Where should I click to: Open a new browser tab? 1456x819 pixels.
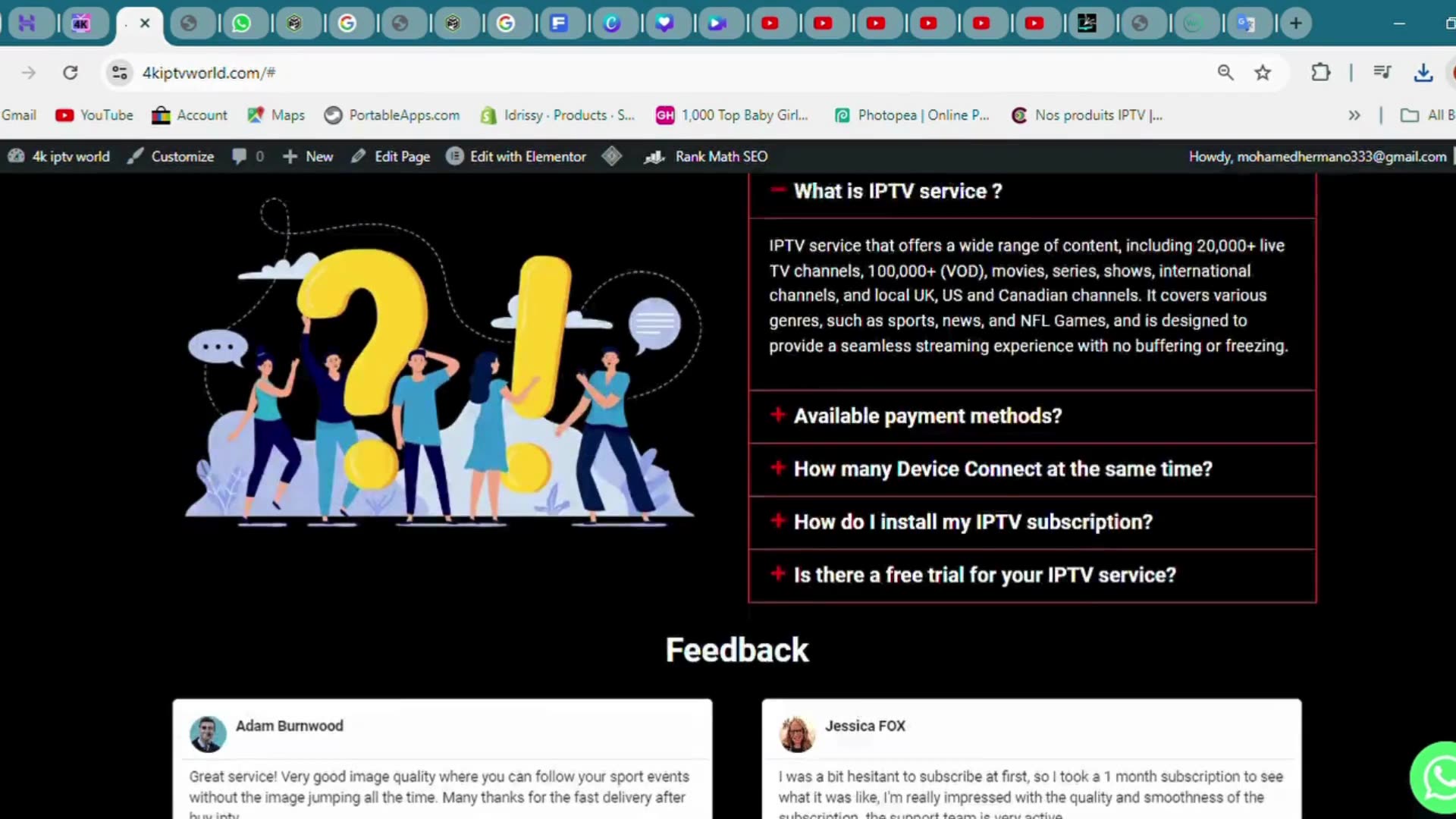(x=1296, y=24)
